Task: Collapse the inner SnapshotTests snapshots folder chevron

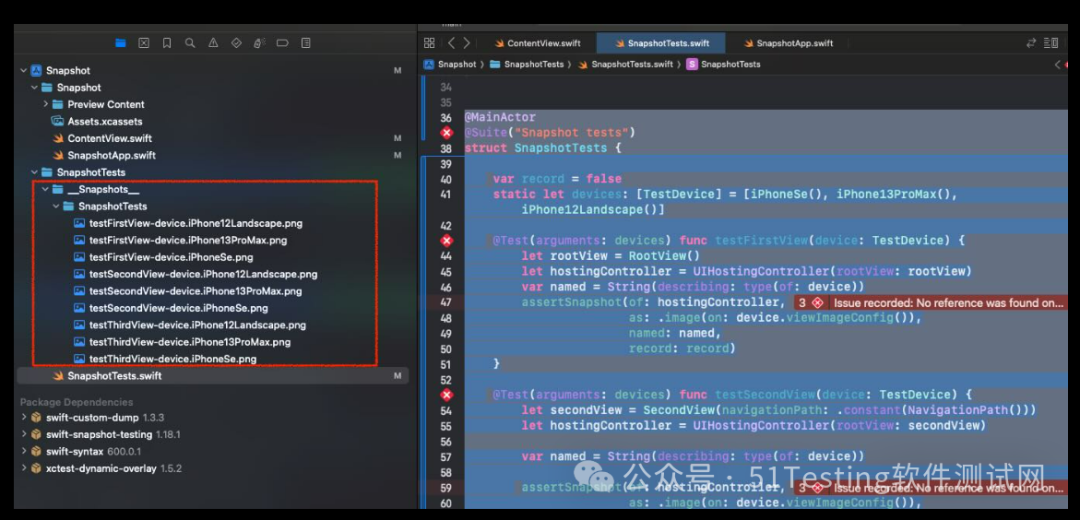Action: (x=56, y=206)
